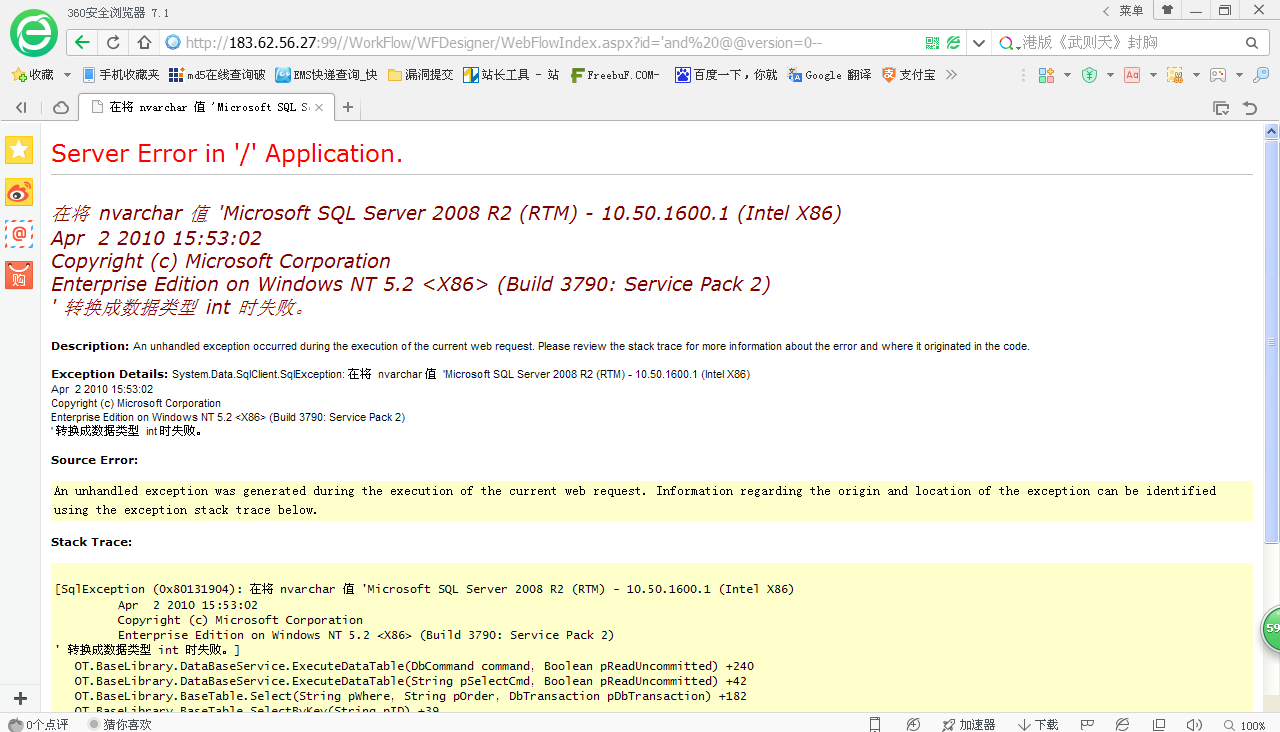Click the tab list icon
Screen dimensions: 1280x732
(x=1221, y=107)
